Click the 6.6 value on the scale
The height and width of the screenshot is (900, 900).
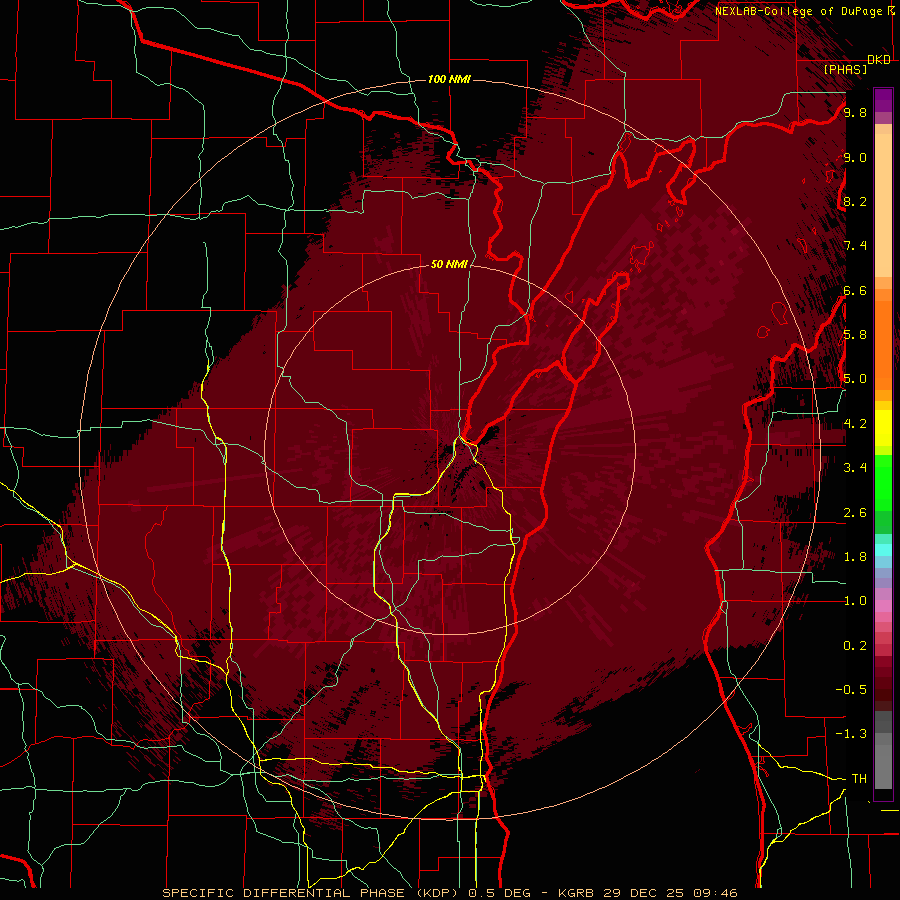pyautogui.click(x=855, y=290)
